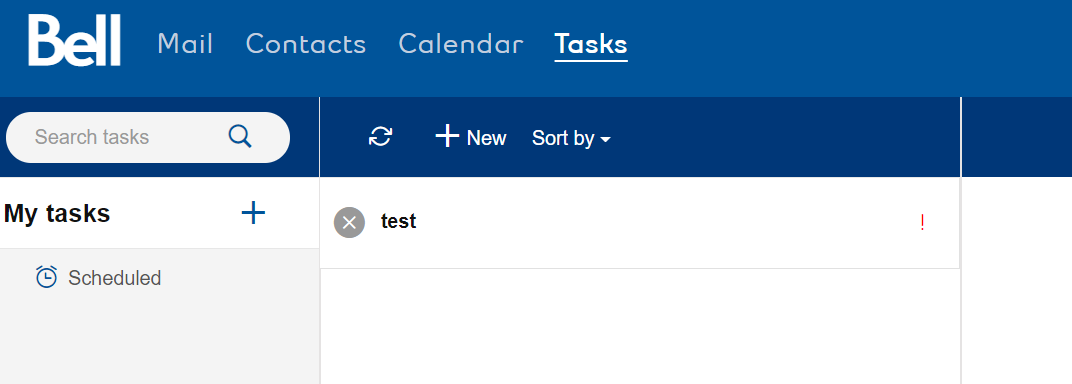Select the My tasks heading
This screenshot has width=1072, height=384.
[57, 214]
